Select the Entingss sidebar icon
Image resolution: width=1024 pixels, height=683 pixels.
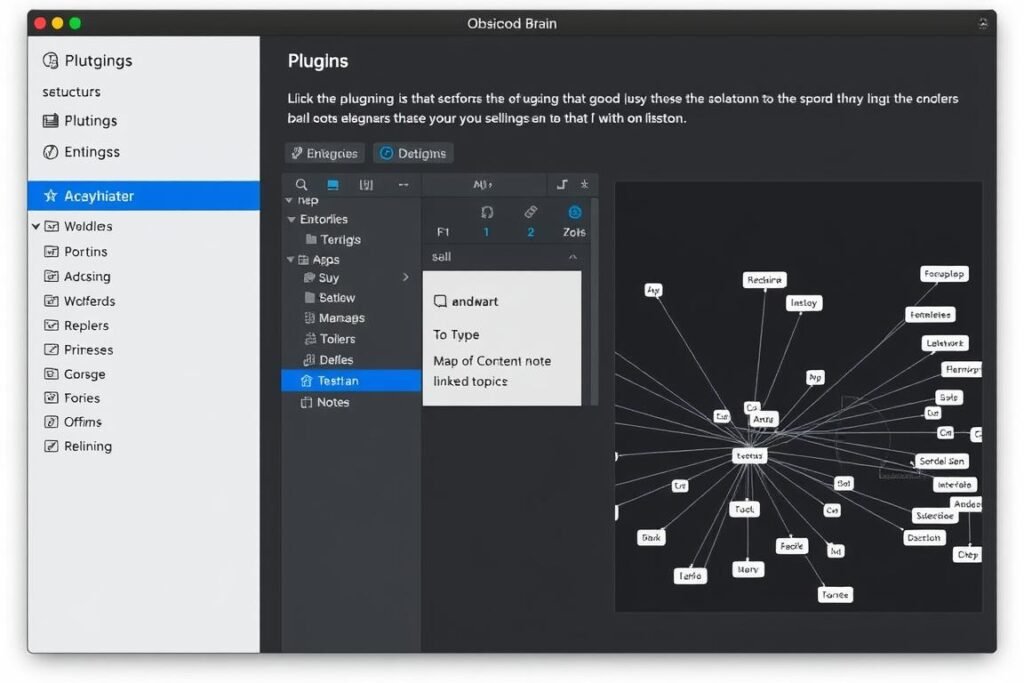[x=49, y=152]
